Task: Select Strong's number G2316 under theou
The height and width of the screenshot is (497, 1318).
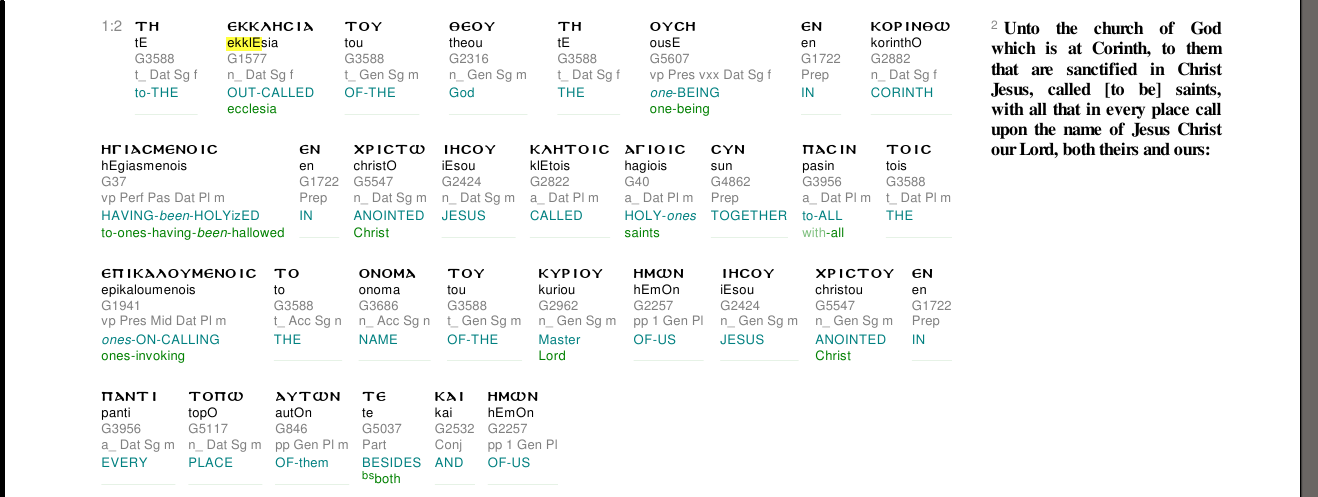Action: (x=467, y=59)
